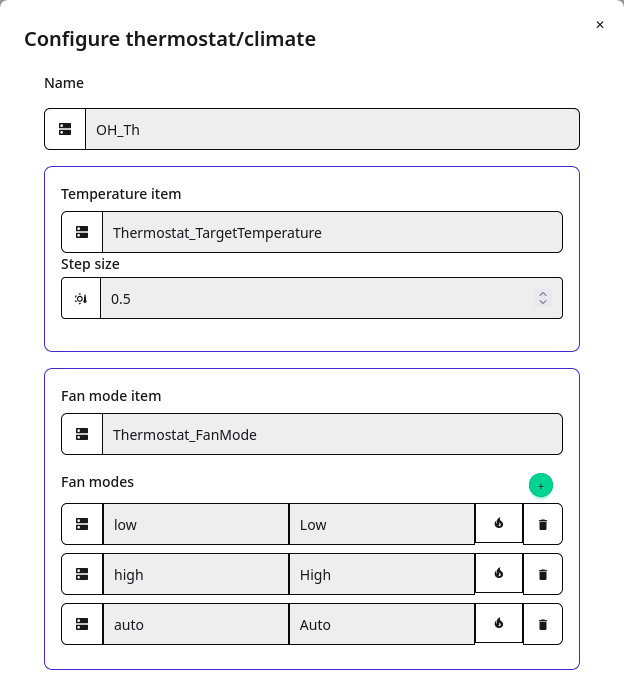Edit the 'Auto' fan mode label field
Image resolution: width=624 pixels, height=680 pixels.
pos(382,624)
